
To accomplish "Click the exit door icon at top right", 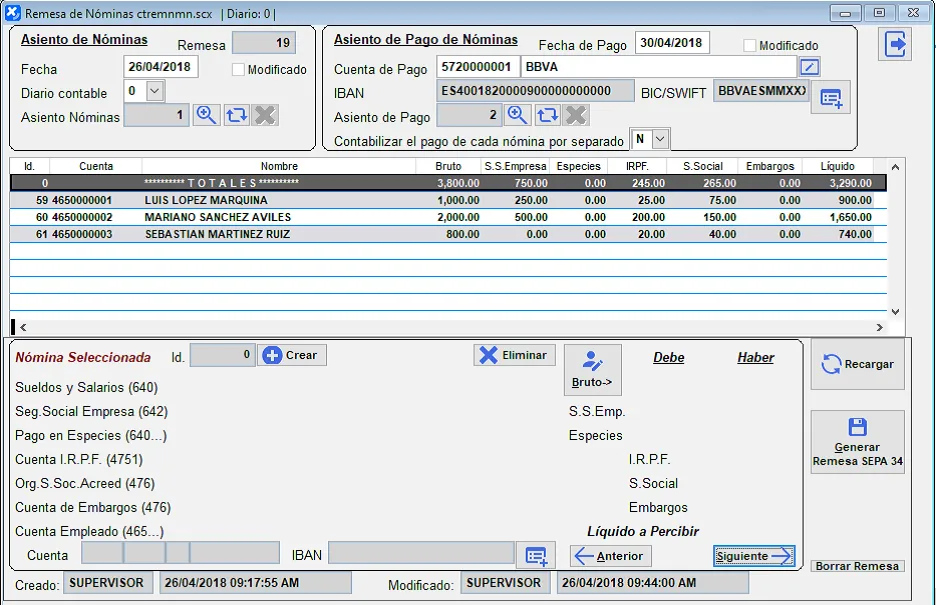I will coord(895,44).
